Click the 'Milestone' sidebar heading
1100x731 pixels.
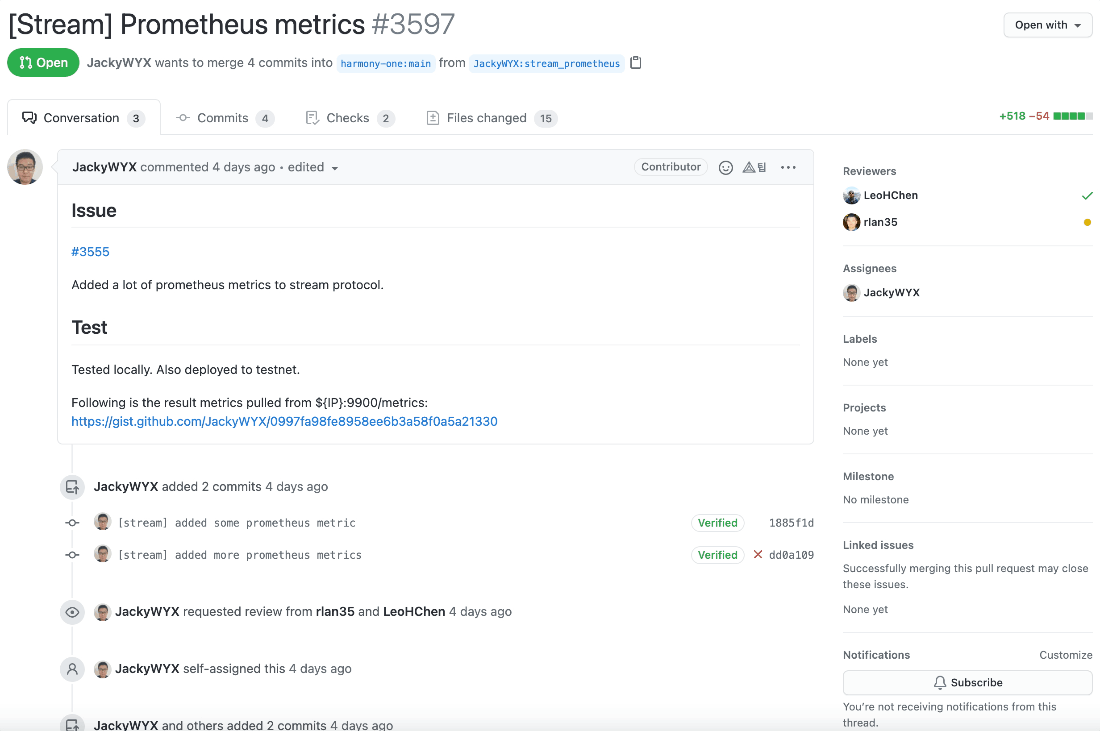868,476
